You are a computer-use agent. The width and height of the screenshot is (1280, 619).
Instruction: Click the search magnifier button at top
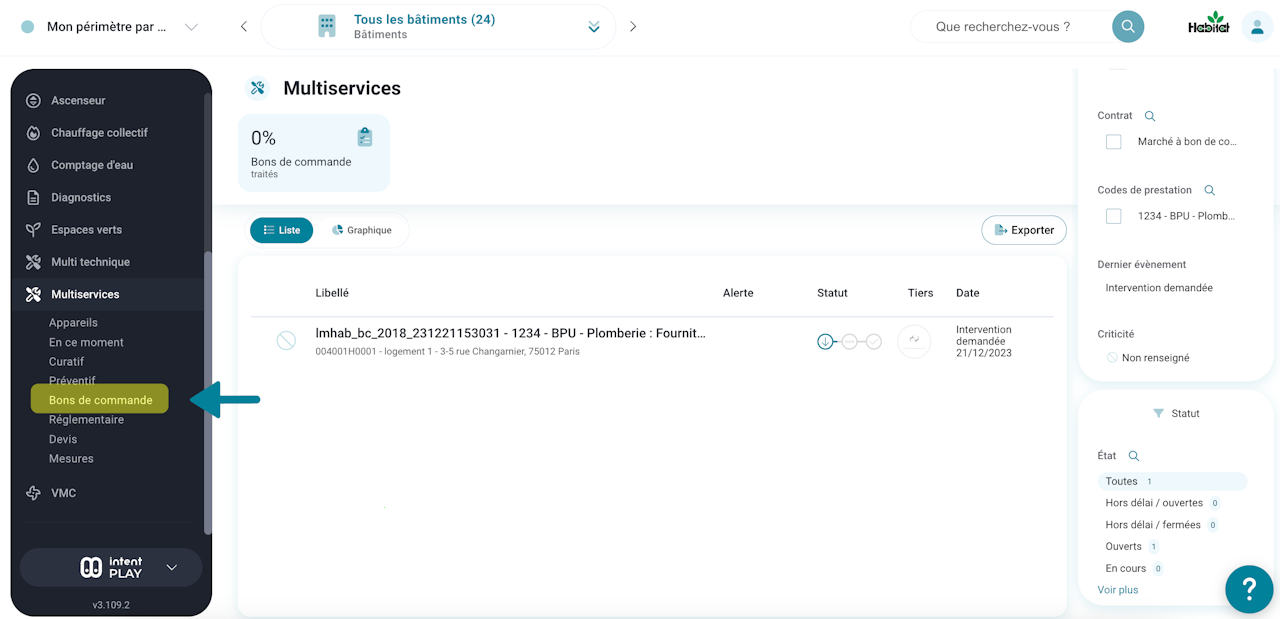pyautogui.click(x=1128, y=27)
